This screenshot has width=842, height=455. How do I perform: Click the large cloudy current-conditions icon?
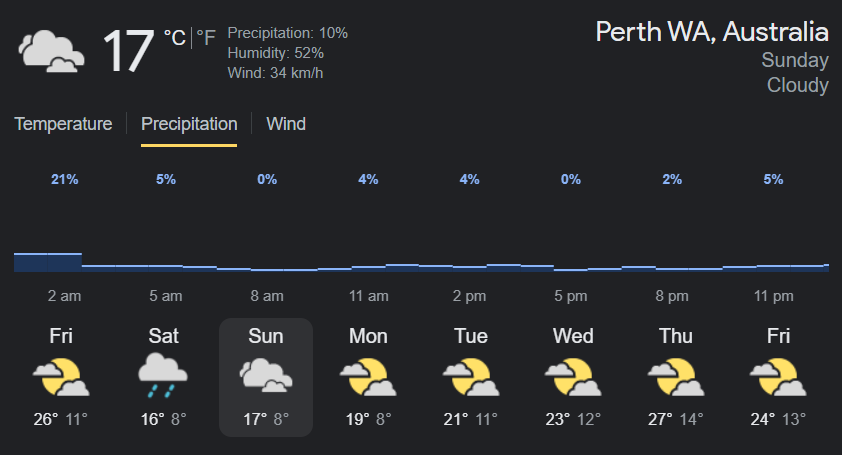pos(50,51)
